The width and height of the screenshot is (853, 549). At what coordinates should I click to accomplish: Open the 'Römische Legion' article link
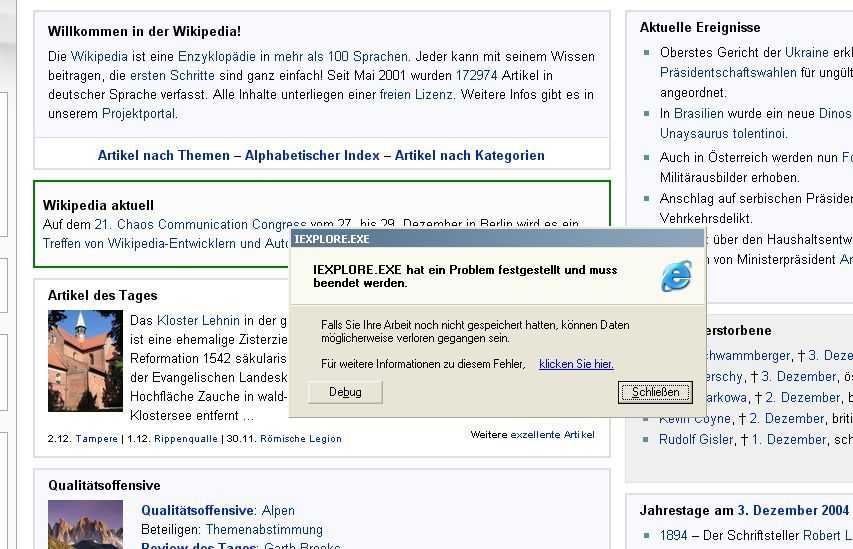tap(301, 439)
